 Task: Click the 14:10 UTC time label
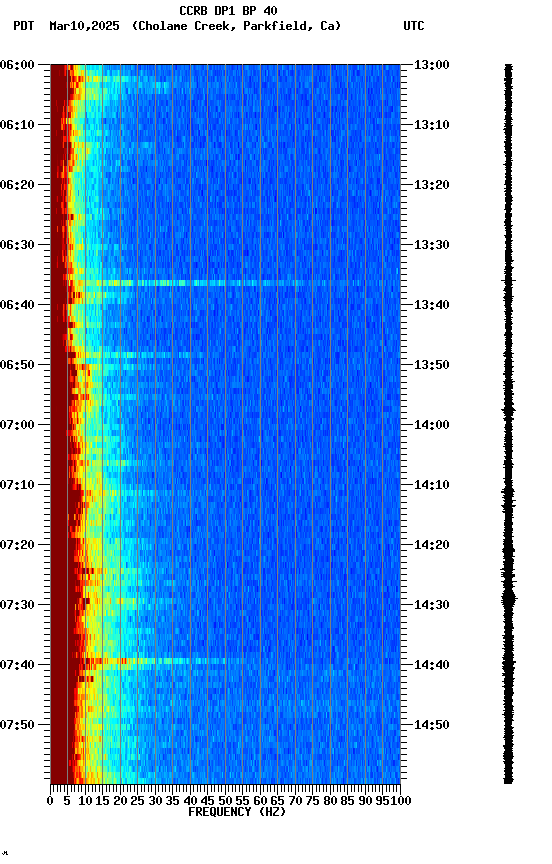[432, 485]
